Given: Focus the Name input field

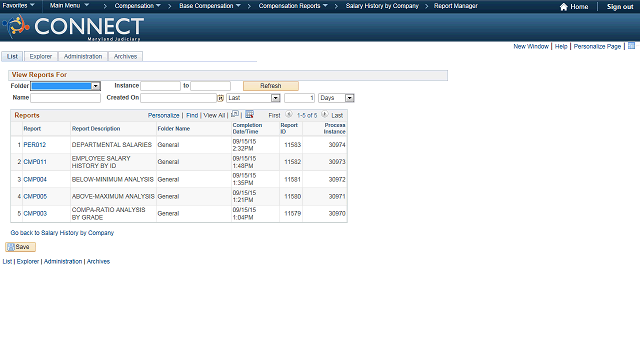Looking at the screenshot, I should (65, 98).
